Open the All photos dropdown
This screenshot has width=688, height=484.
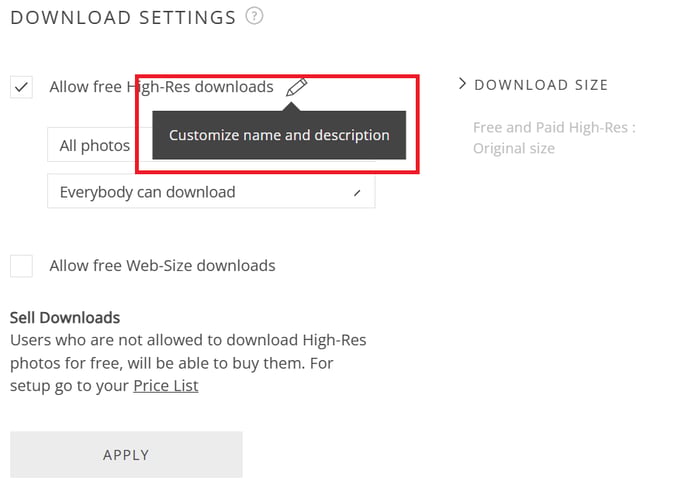[x=211, y=145]
